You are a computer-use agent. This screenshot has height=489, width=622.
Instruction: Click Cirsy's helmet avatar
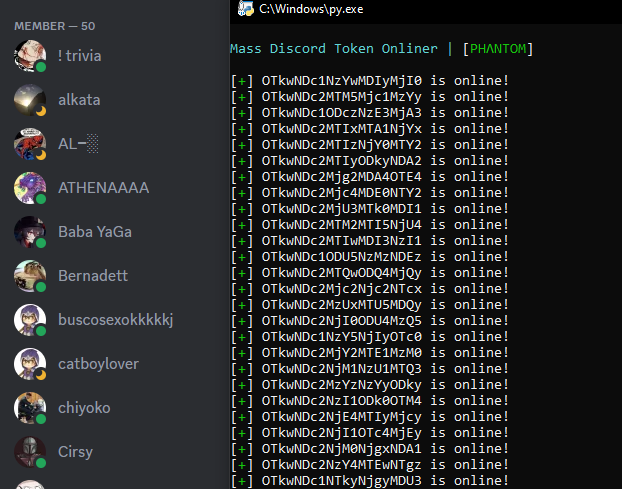coord(30,452)
